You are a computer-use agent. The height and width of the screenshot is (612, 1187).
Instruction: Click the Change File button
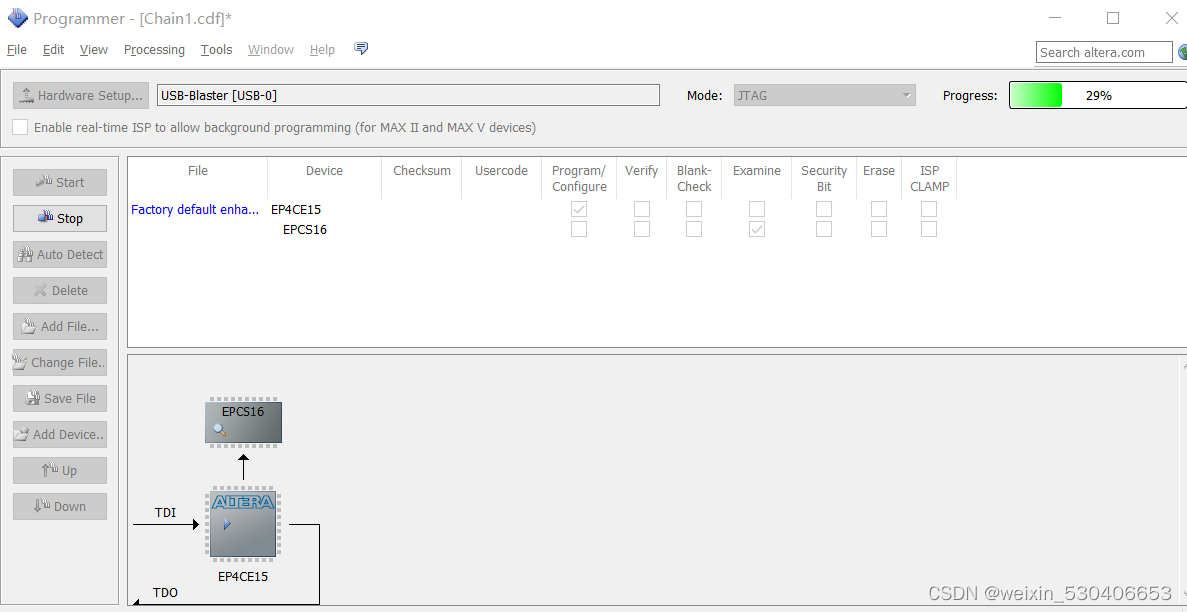pos(60,362)
